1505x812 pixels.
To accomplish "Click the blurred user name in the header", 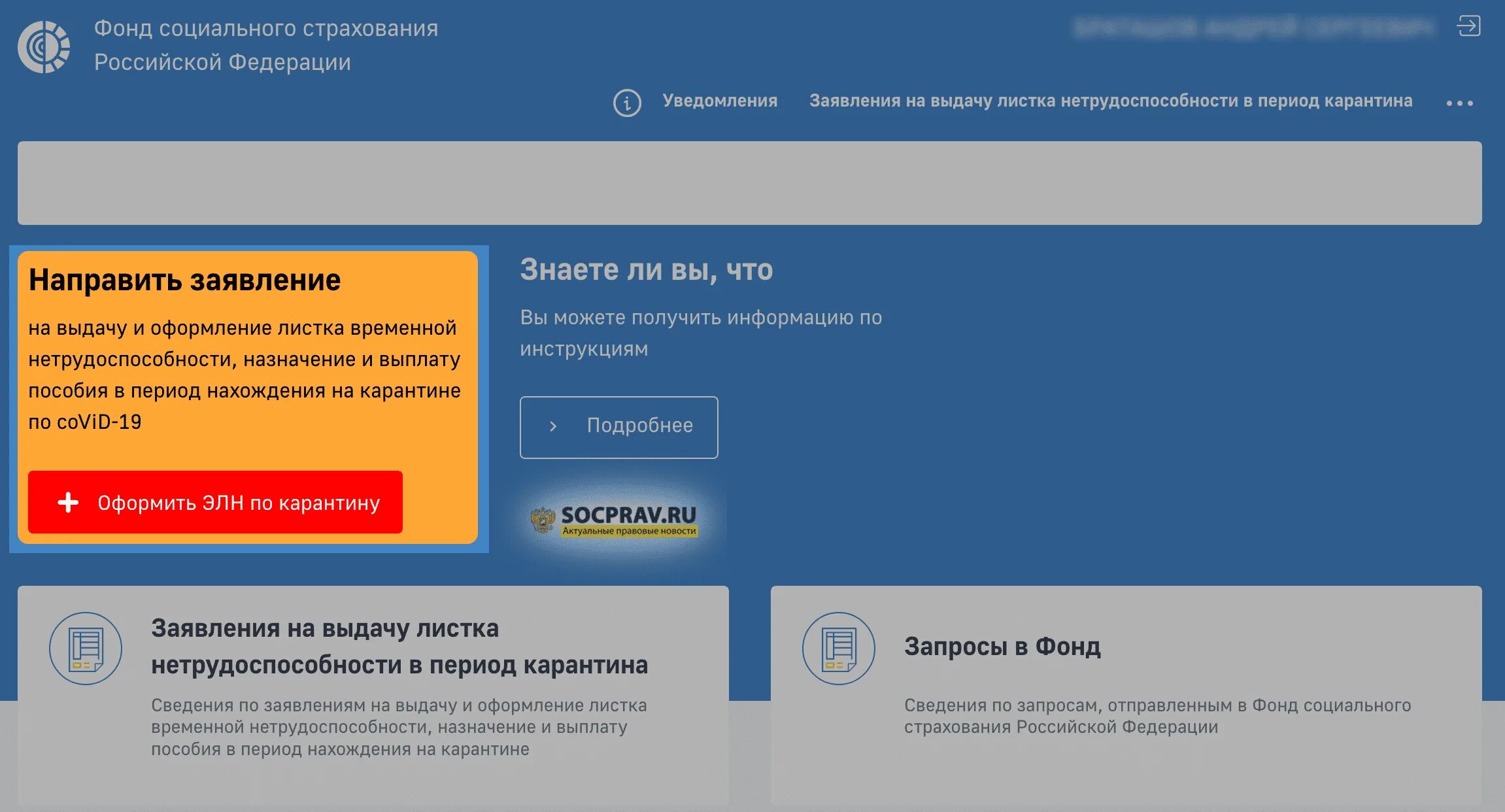I will point(1253,27).
